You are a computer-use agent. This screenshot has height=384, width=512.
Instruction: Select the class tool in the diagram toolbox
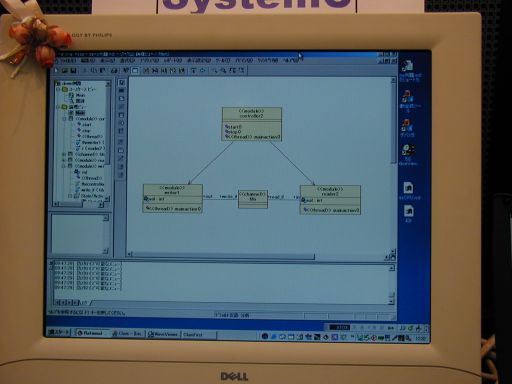(122, 115)
